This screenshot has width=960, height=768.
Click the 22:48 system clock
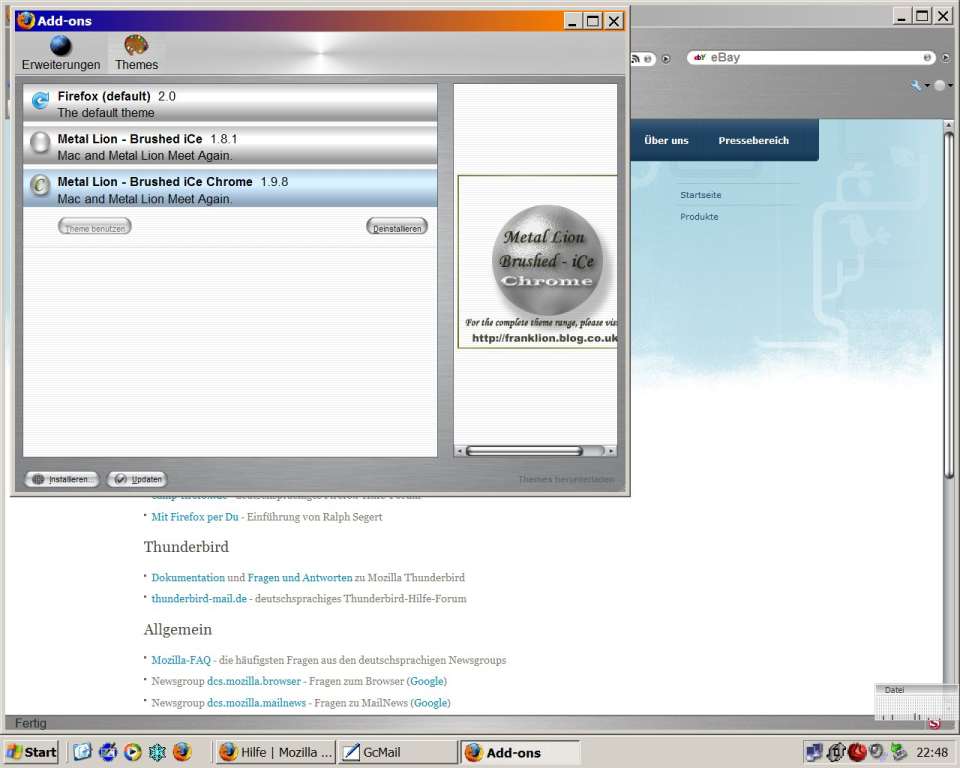pyautogui.click(x=932, y=752)
